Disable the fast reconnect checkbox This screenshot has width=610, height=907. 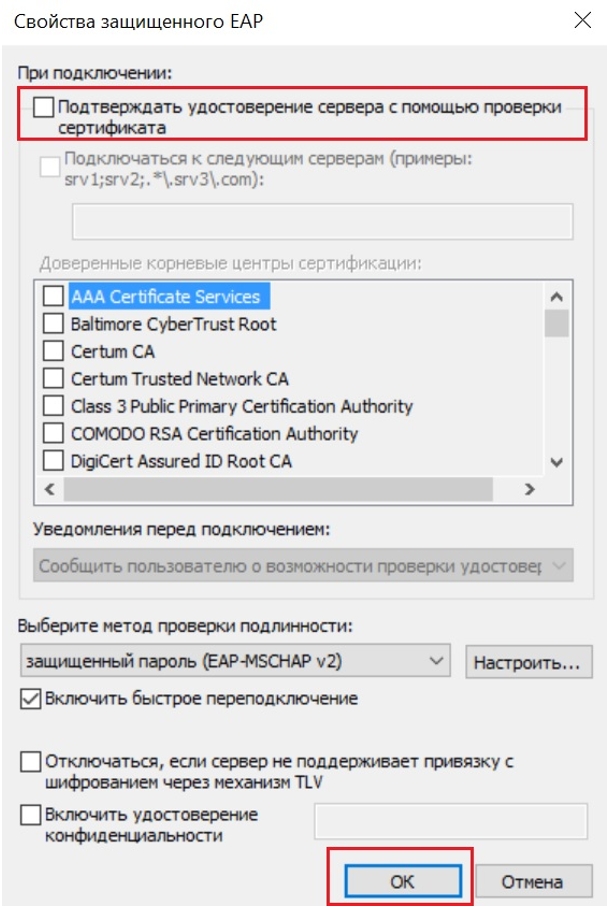31,699
